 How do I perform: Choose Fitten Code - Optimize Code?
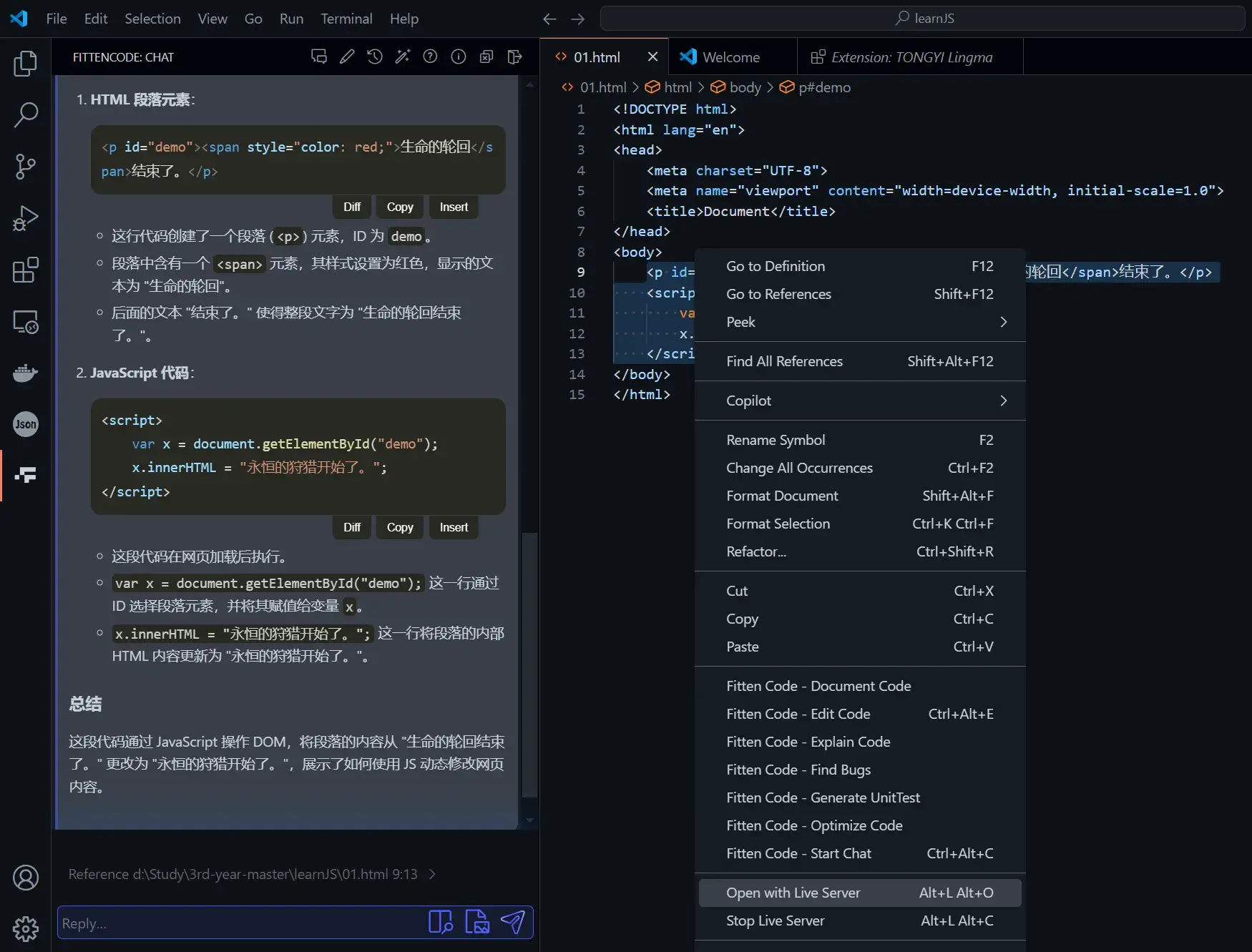(x=860, y=825)
